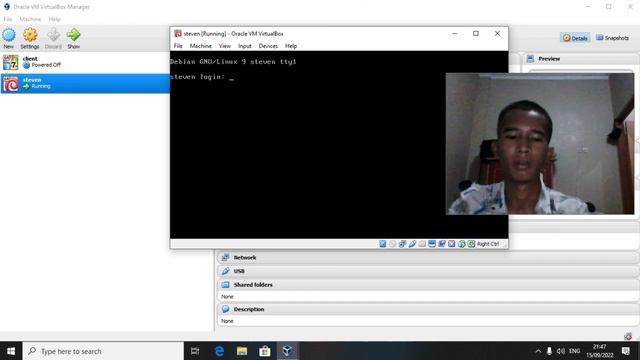The width and height of the screenshot is (640, 360).
Task: Collapse the Description section header
Action: (428, 309)
